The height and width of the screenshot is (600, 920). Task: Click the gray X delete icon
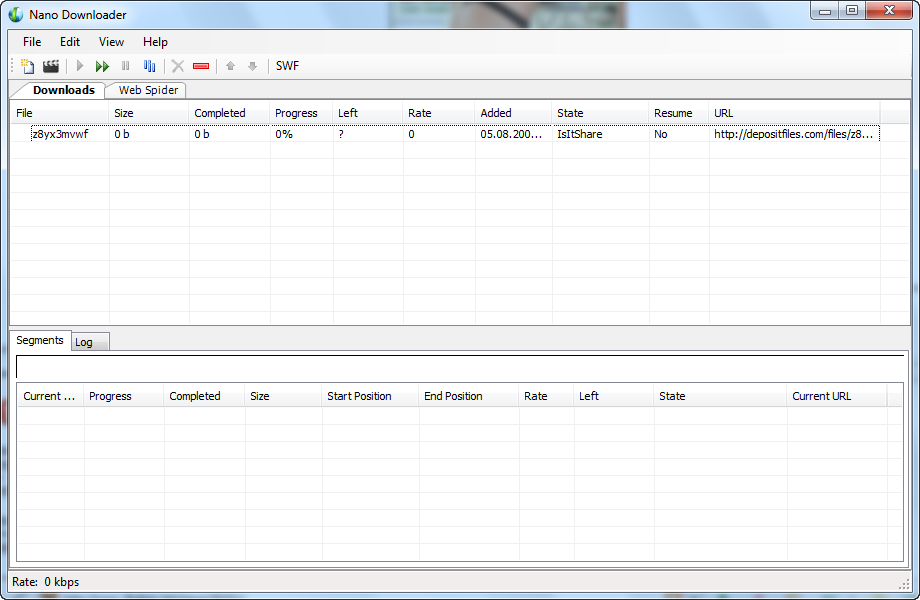tap(178, 66)
